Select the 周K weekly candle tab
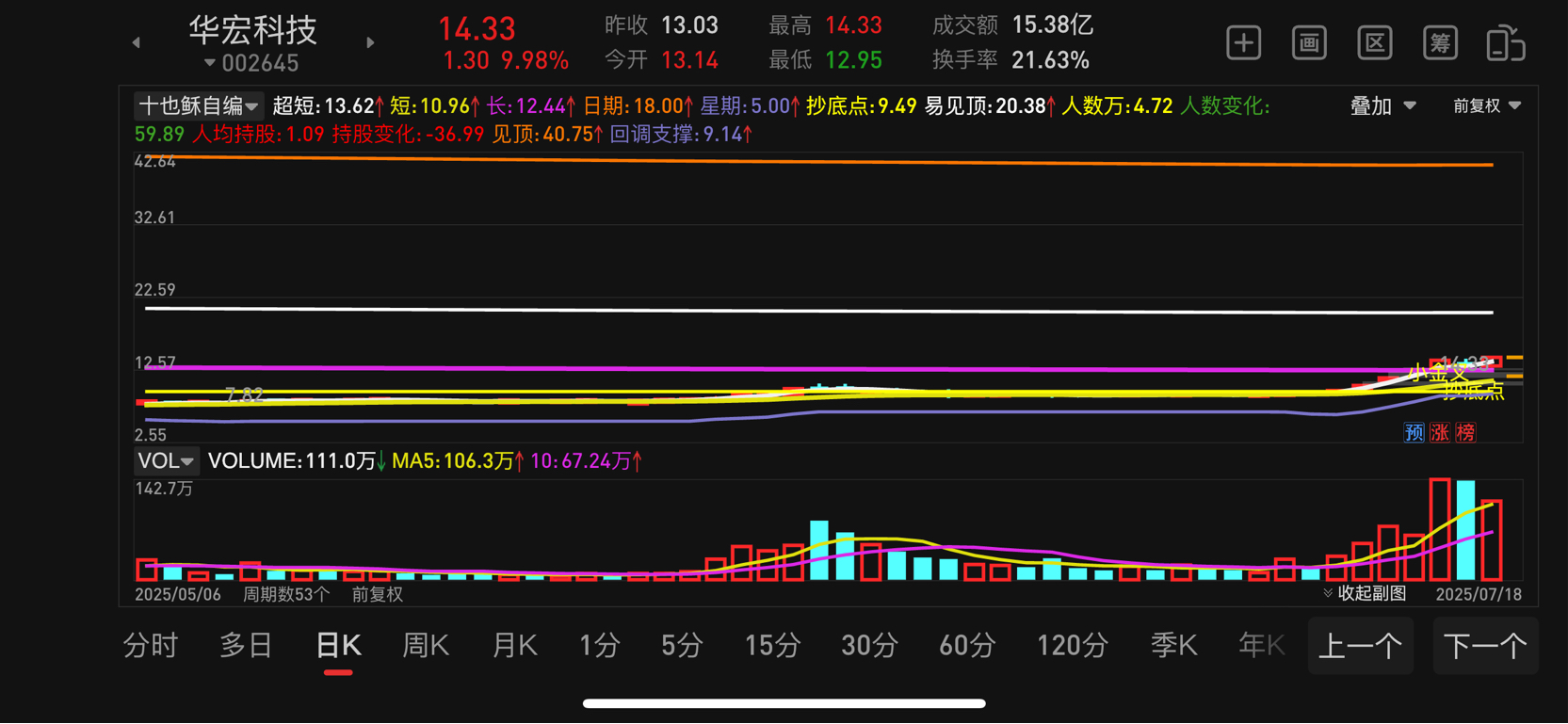 (426, 646)
